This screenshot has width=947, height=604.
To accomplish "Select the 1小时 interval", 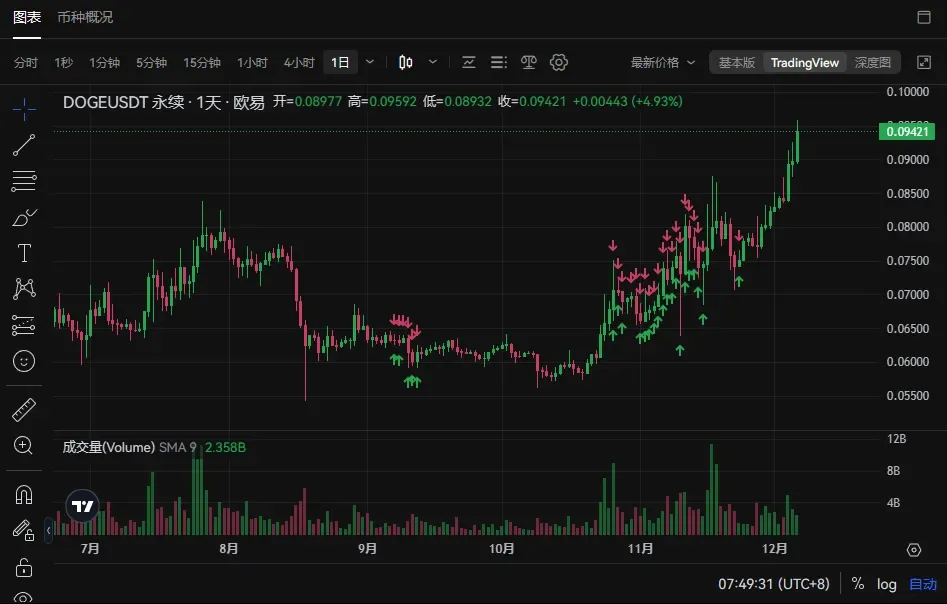I will (x=252, y=62).
